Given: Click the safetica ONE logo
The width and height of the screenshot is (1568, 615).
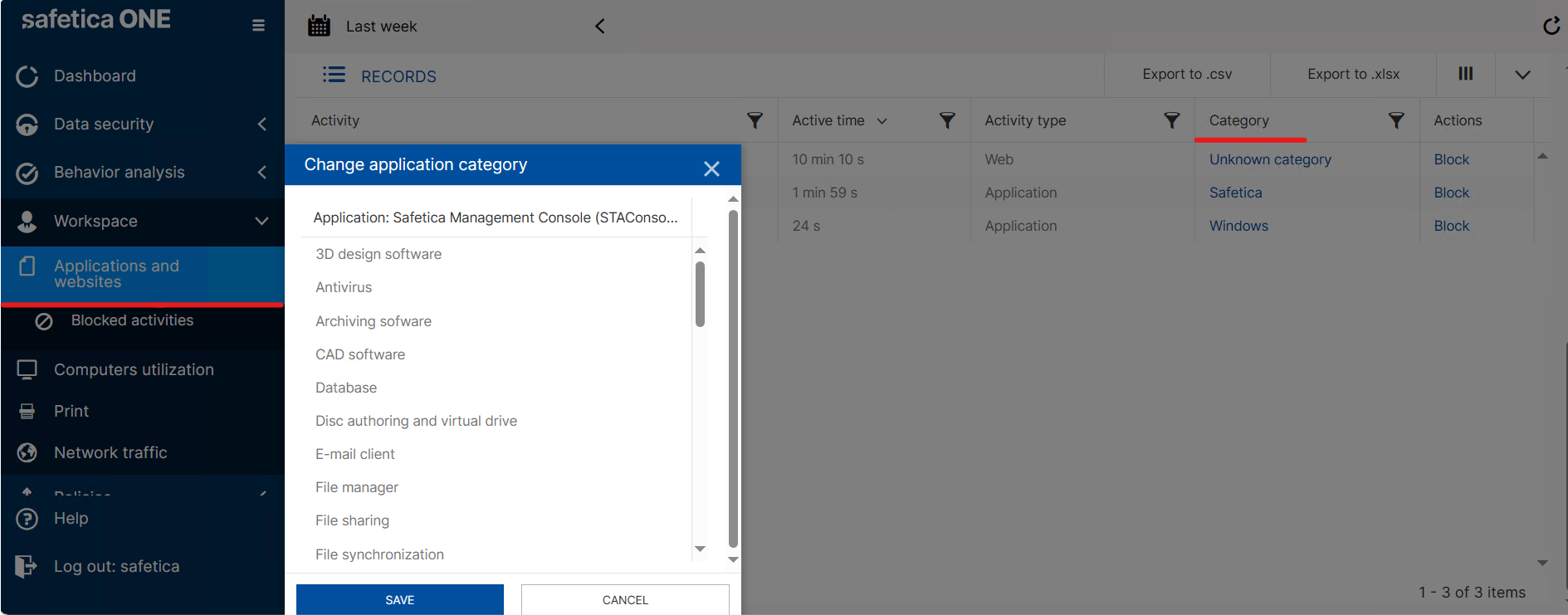Looking at the screenshot, I should click(x=96, y=19).
